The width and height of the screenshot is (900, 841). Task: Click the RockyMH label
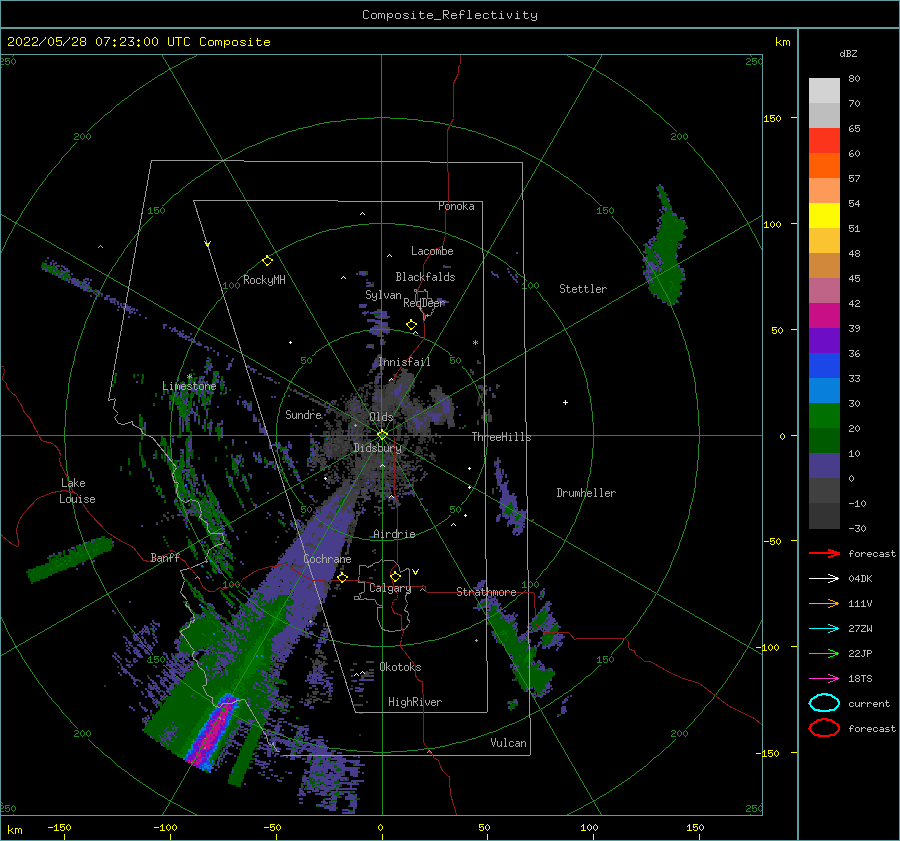(264, 280)
